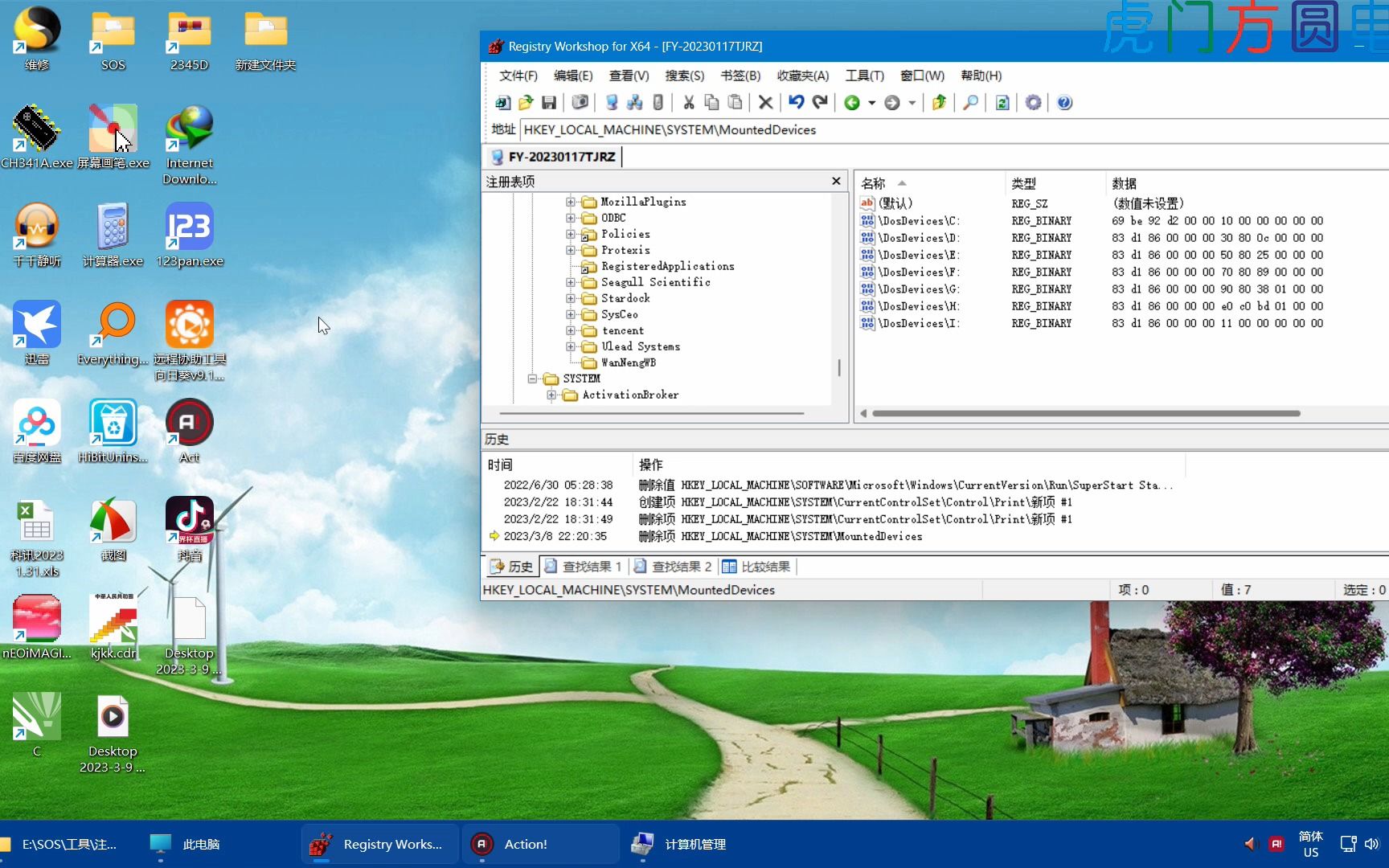Image resolution: width=1389 pixels, height=868 pixels.
Task: Open the 搜索(S) menu
Action: click(x=684, y=76)
